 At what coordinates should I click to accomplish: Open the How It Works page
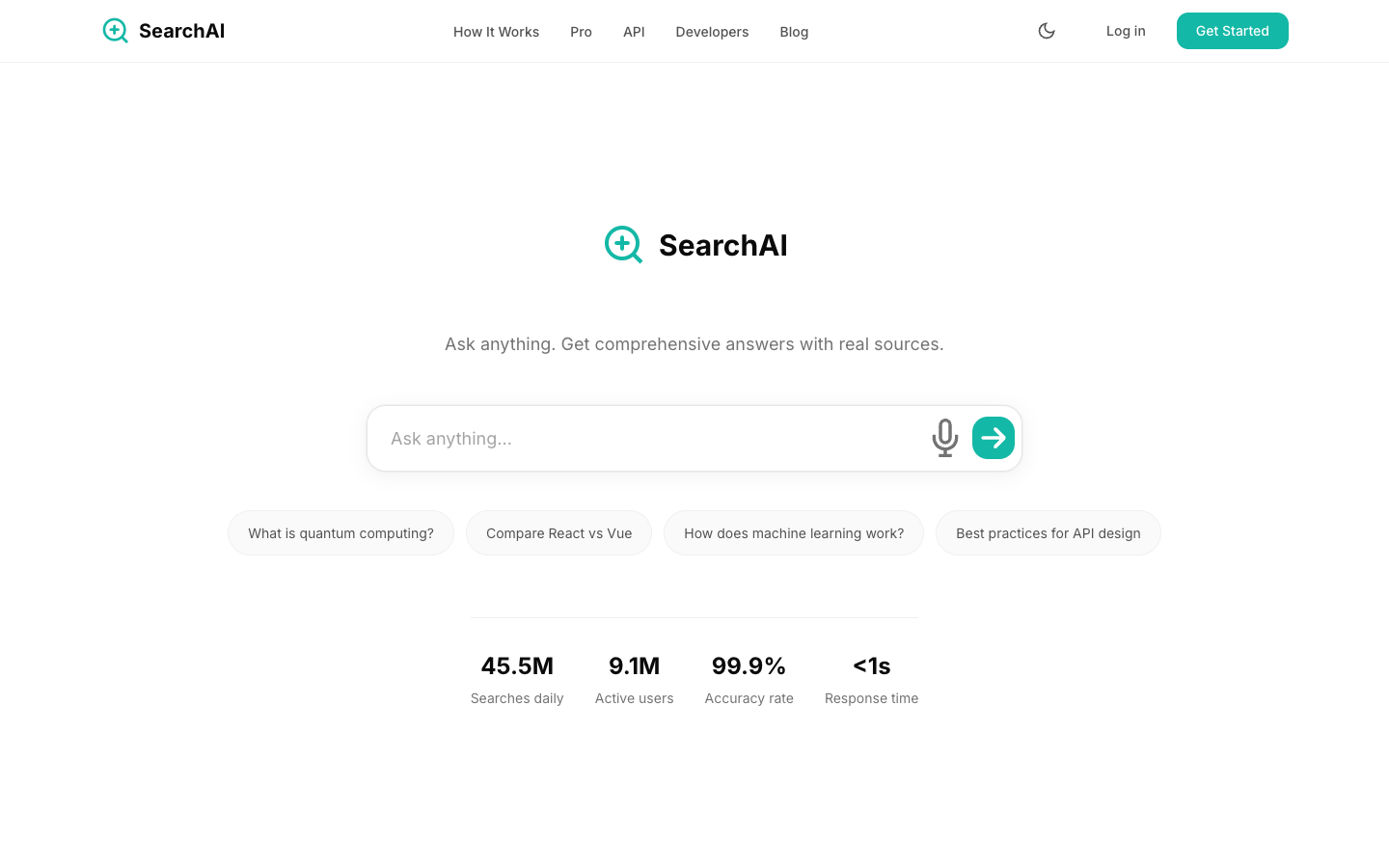496,32
